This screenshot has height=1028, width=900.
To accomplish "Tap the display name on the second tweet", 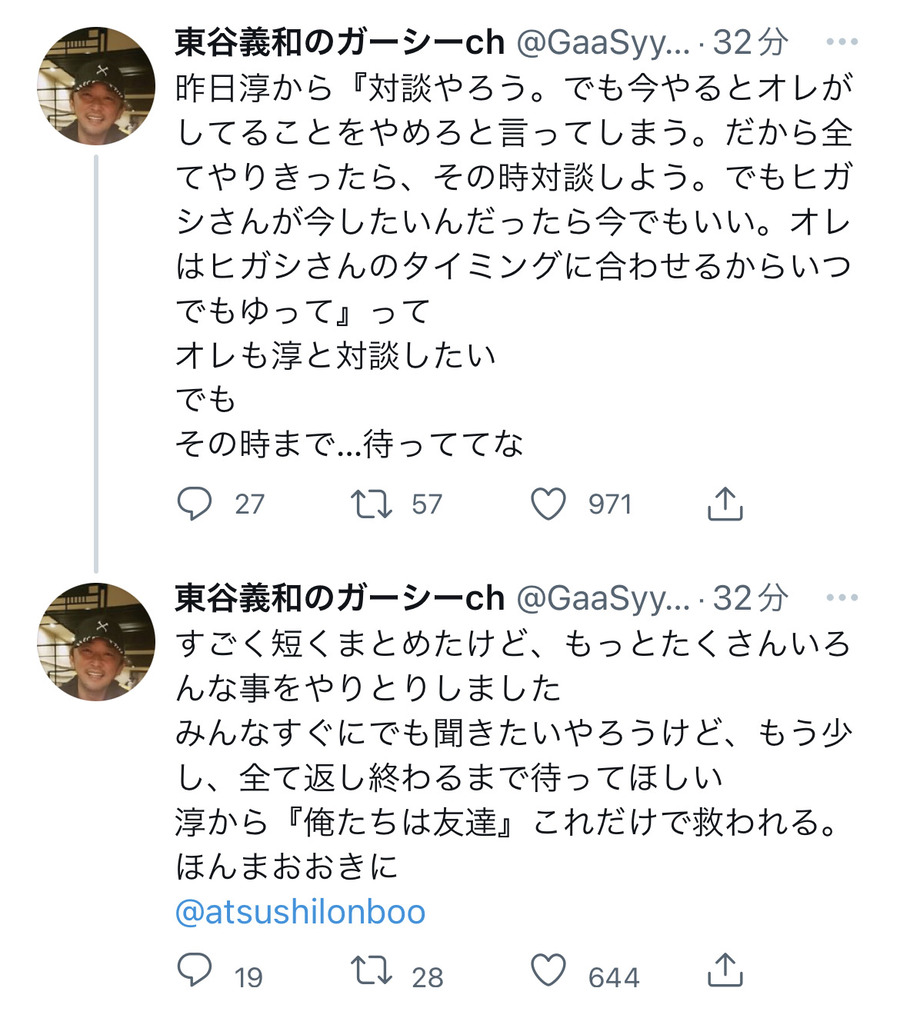I will click(x=339, y=598).
